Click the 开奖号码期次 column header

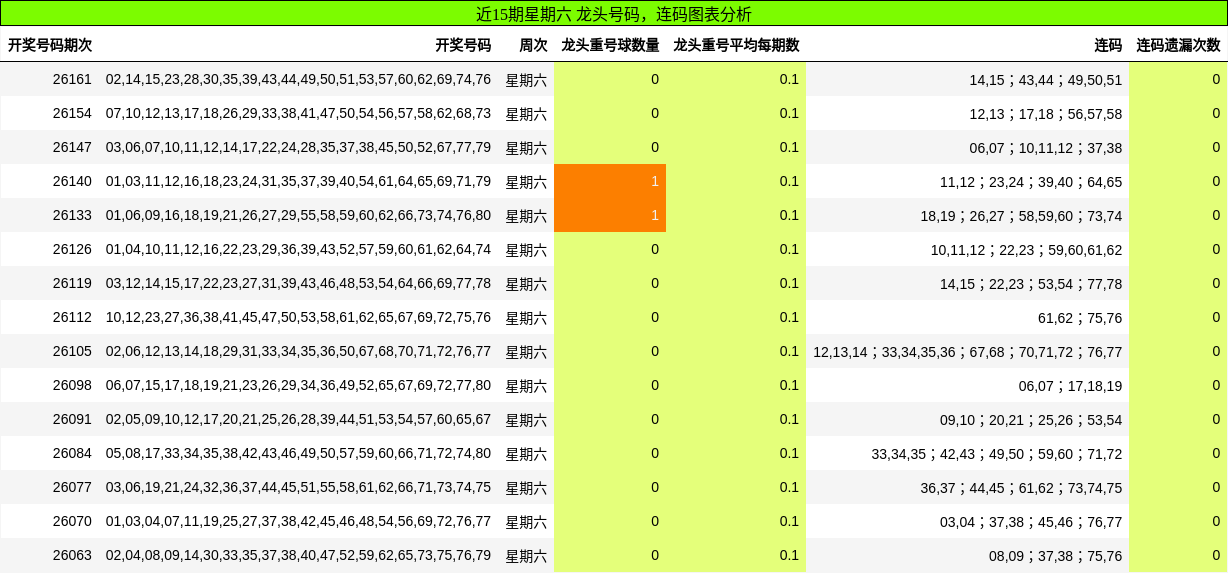coord(50,45)
